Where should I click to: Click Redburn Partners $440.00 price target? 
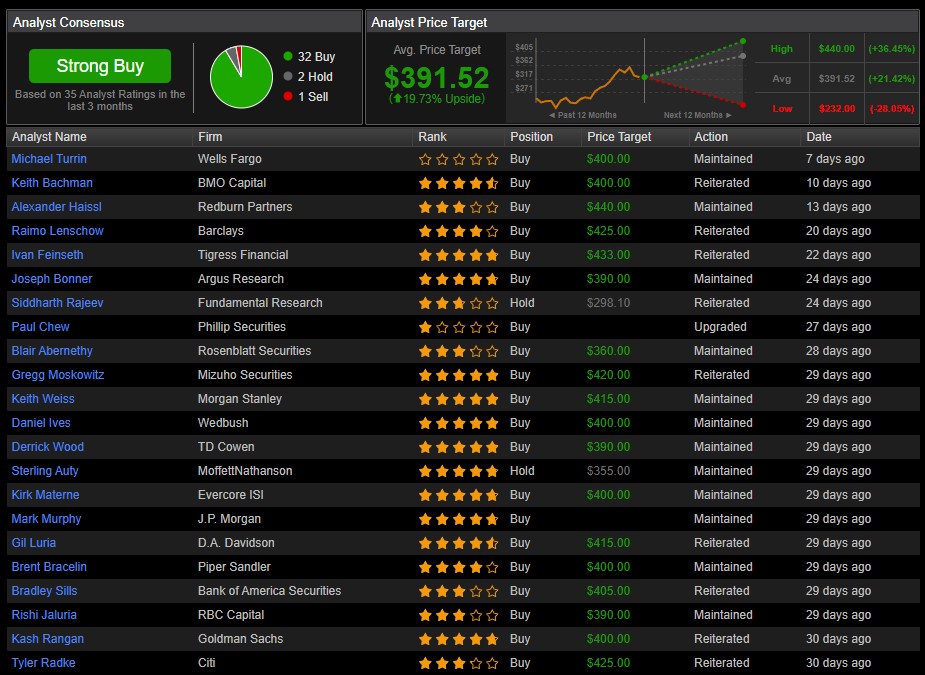[608, 207]
